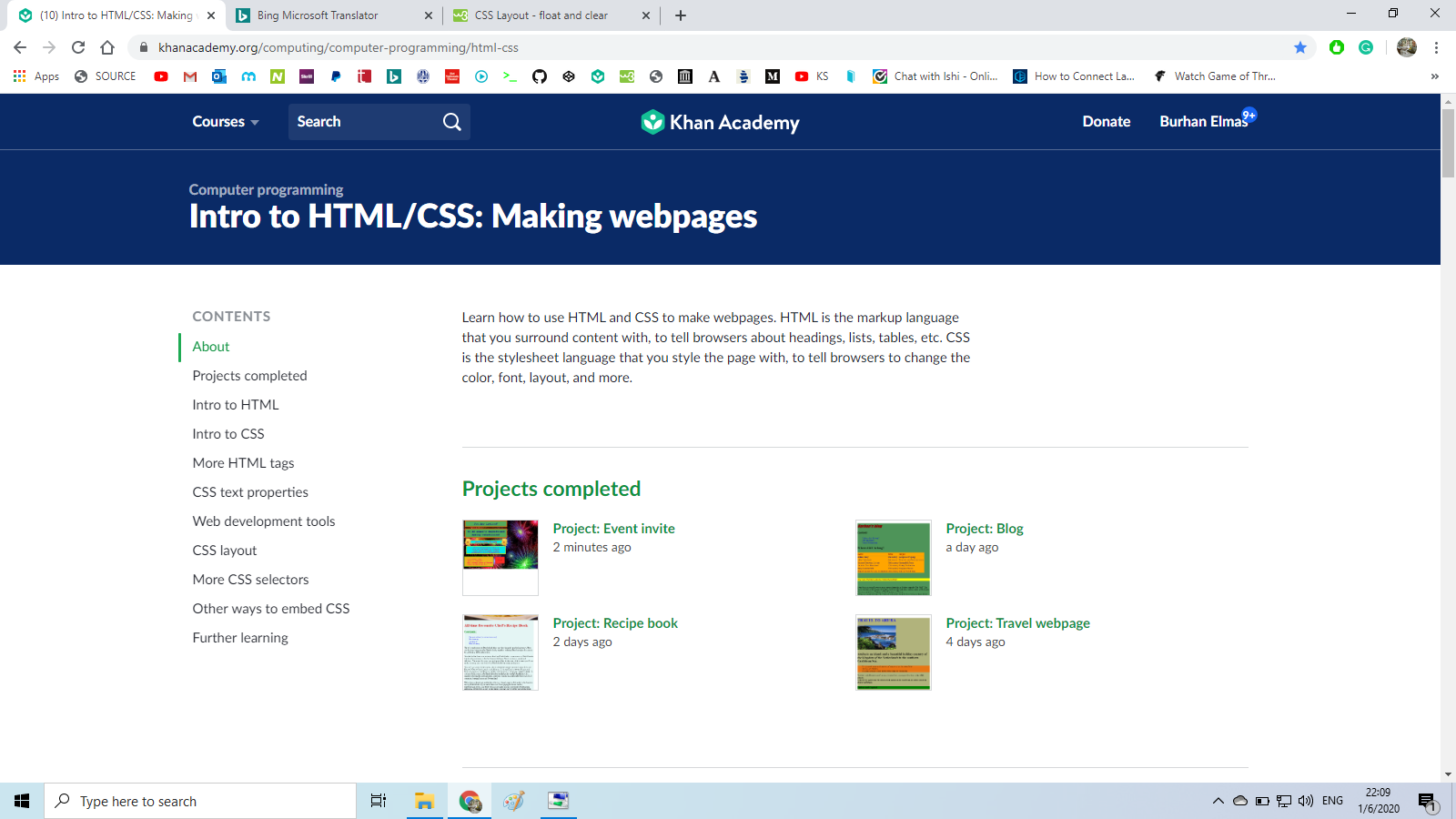The height and width of the screenshot is (819, 1456).
Task: Open the SOURCE bookmark
Action: pyautogui.click(x=106, y=76)
